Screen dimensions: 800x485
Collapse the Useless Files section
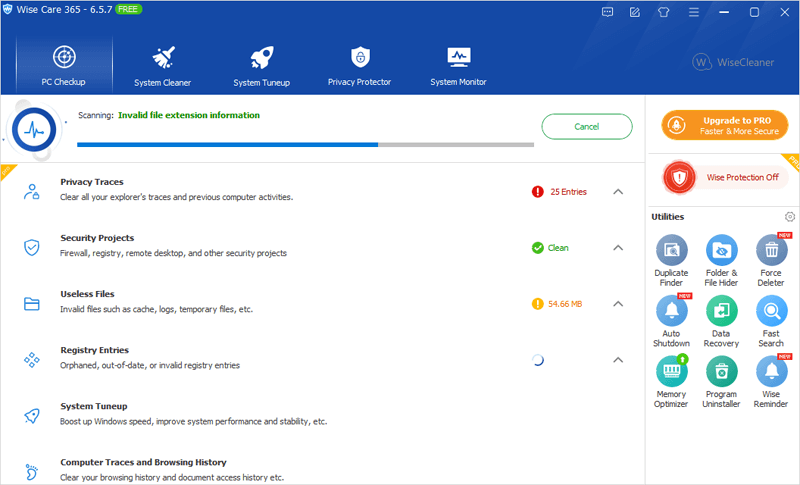pyautogui.click(x=618, y=304)
